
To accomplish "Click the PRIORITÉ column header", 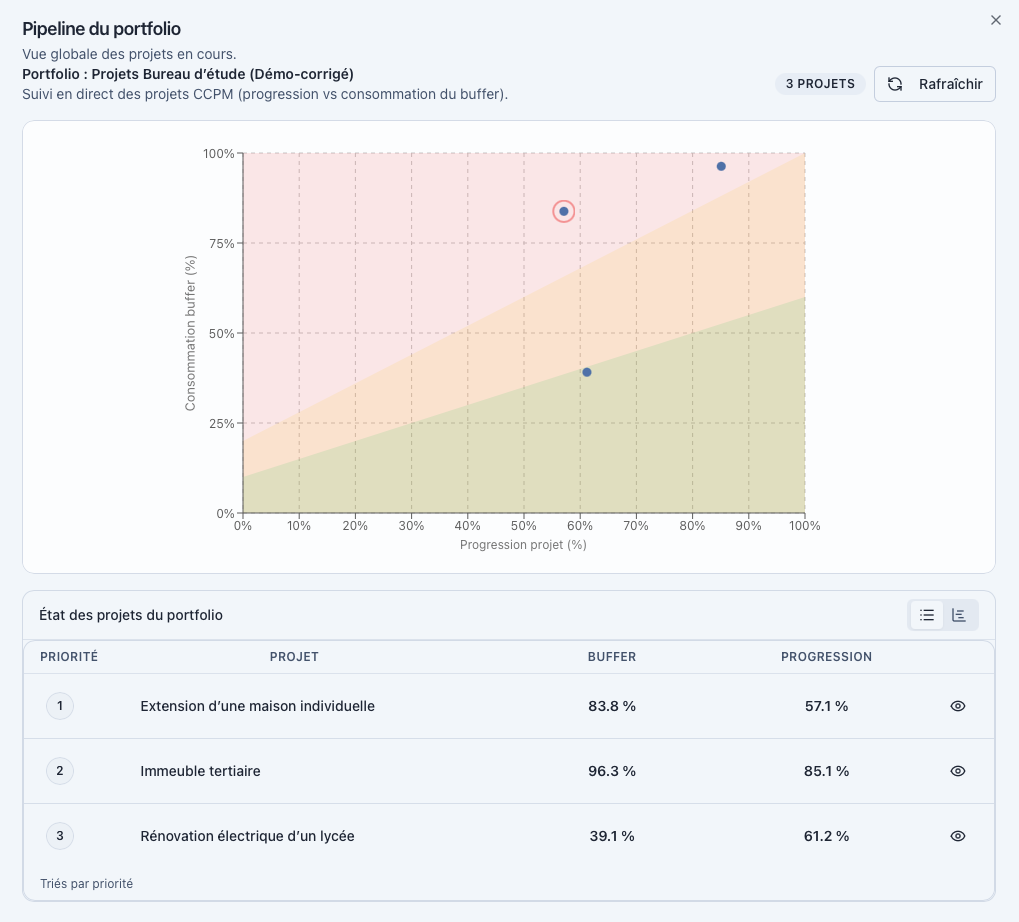I will click(69, 657).
